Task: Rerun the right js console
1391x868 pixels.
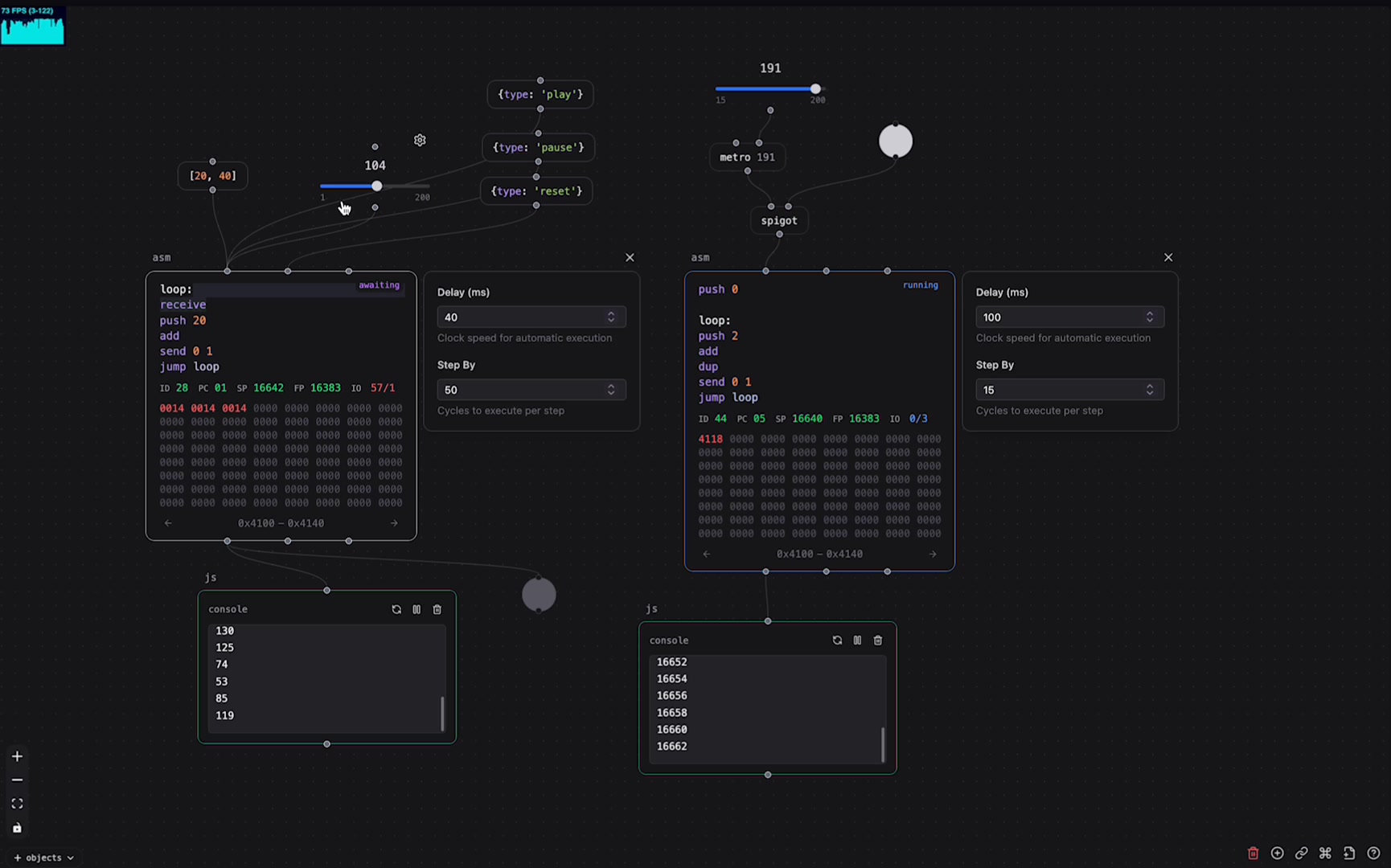Action: pyautogui.click(x=837, y=641)
